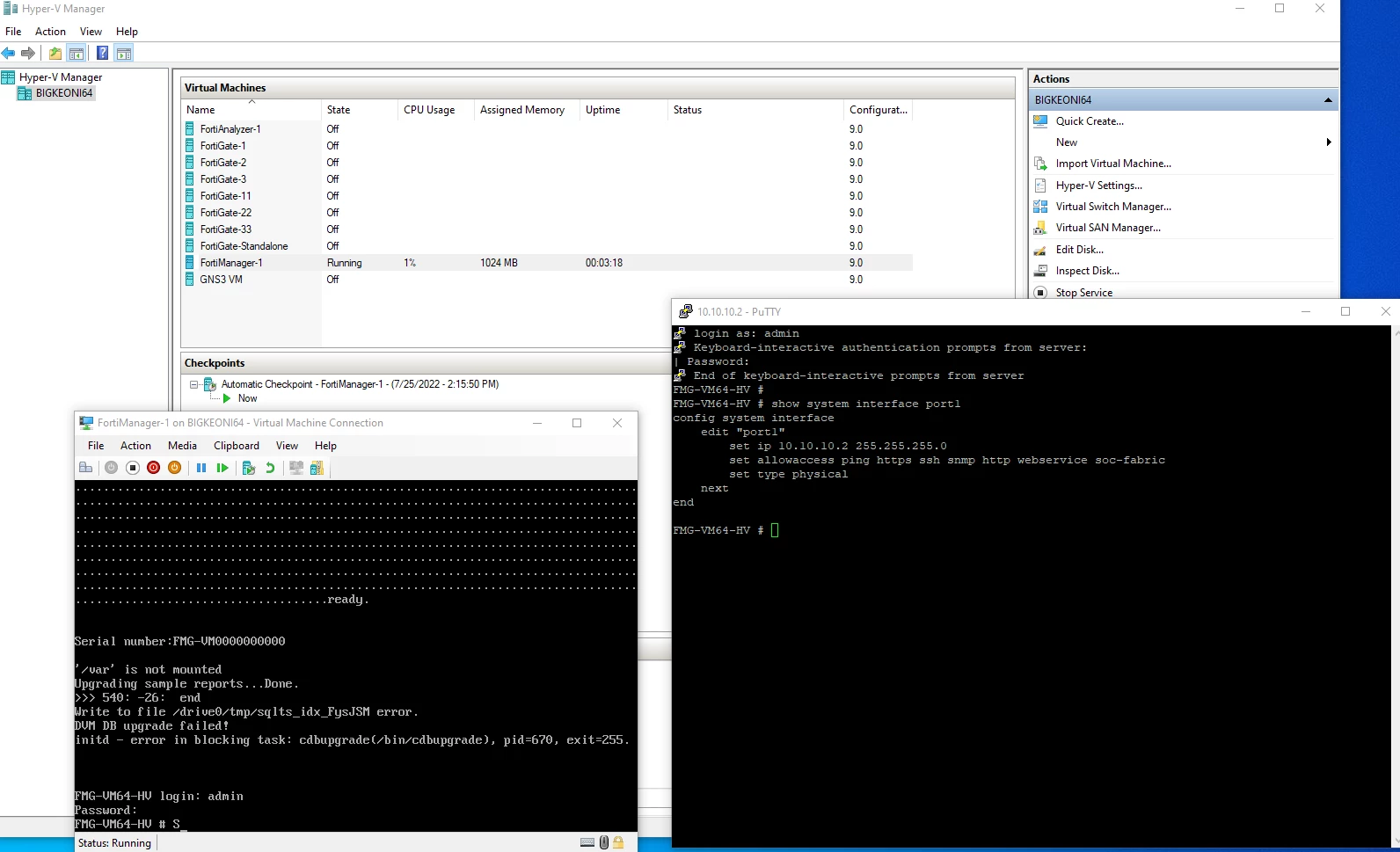
Task: Click the keyboard icon in VM Connection status bar
Action: pyautogui.click(x=587, y=842)
